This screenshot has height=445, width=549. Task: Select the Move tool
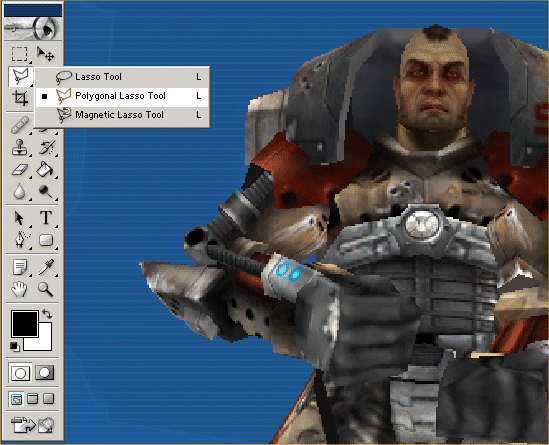pos(45,54)
